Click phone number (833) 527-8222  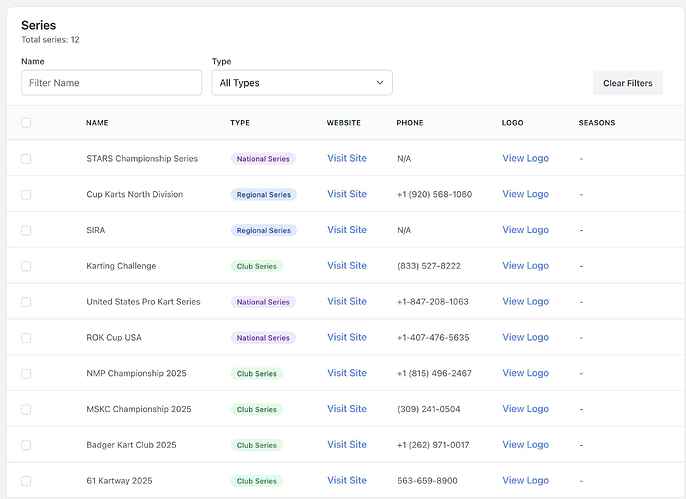429,266
